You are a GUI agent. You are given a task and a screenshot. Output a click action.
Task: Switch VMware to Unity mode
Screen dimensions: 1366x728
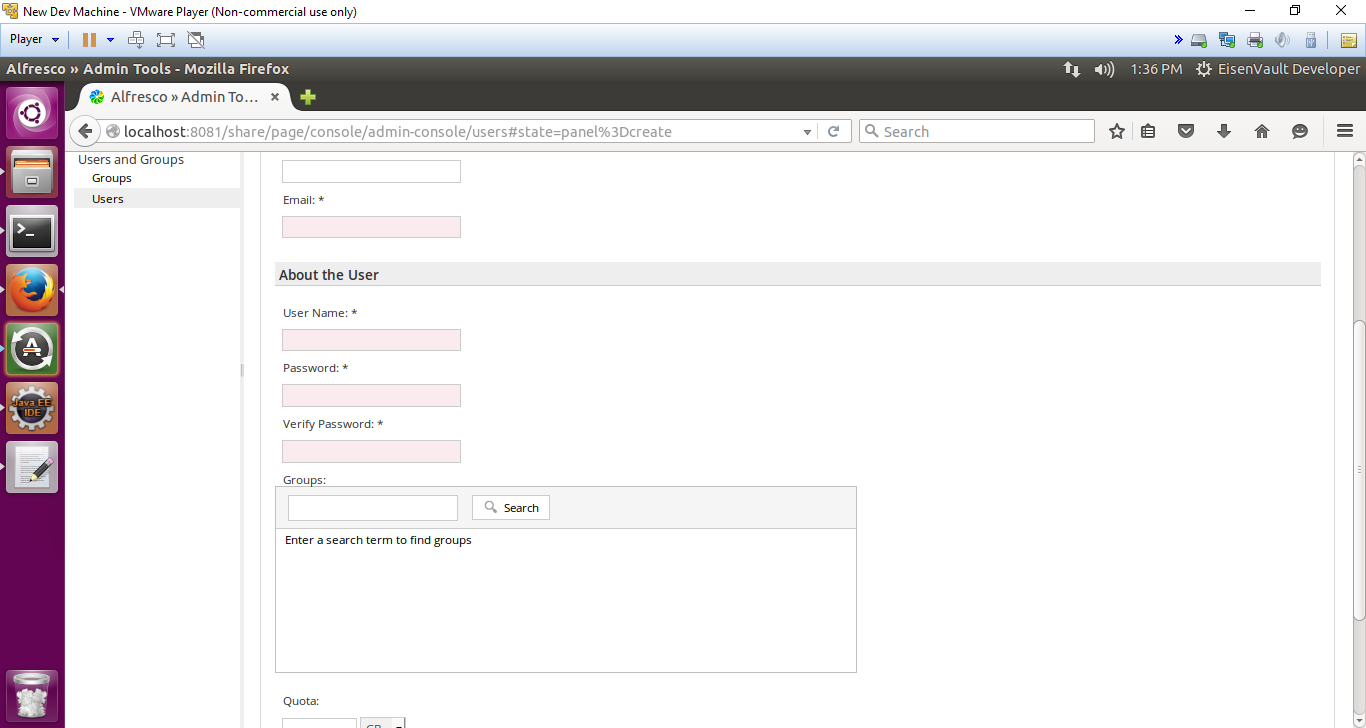(196, 40)
